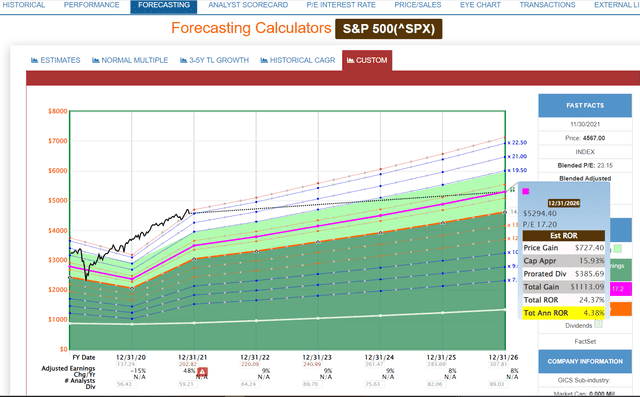Click the FactSet label in the sidebar
Viewport: 640px width, 397px height.
click(585, 342)
